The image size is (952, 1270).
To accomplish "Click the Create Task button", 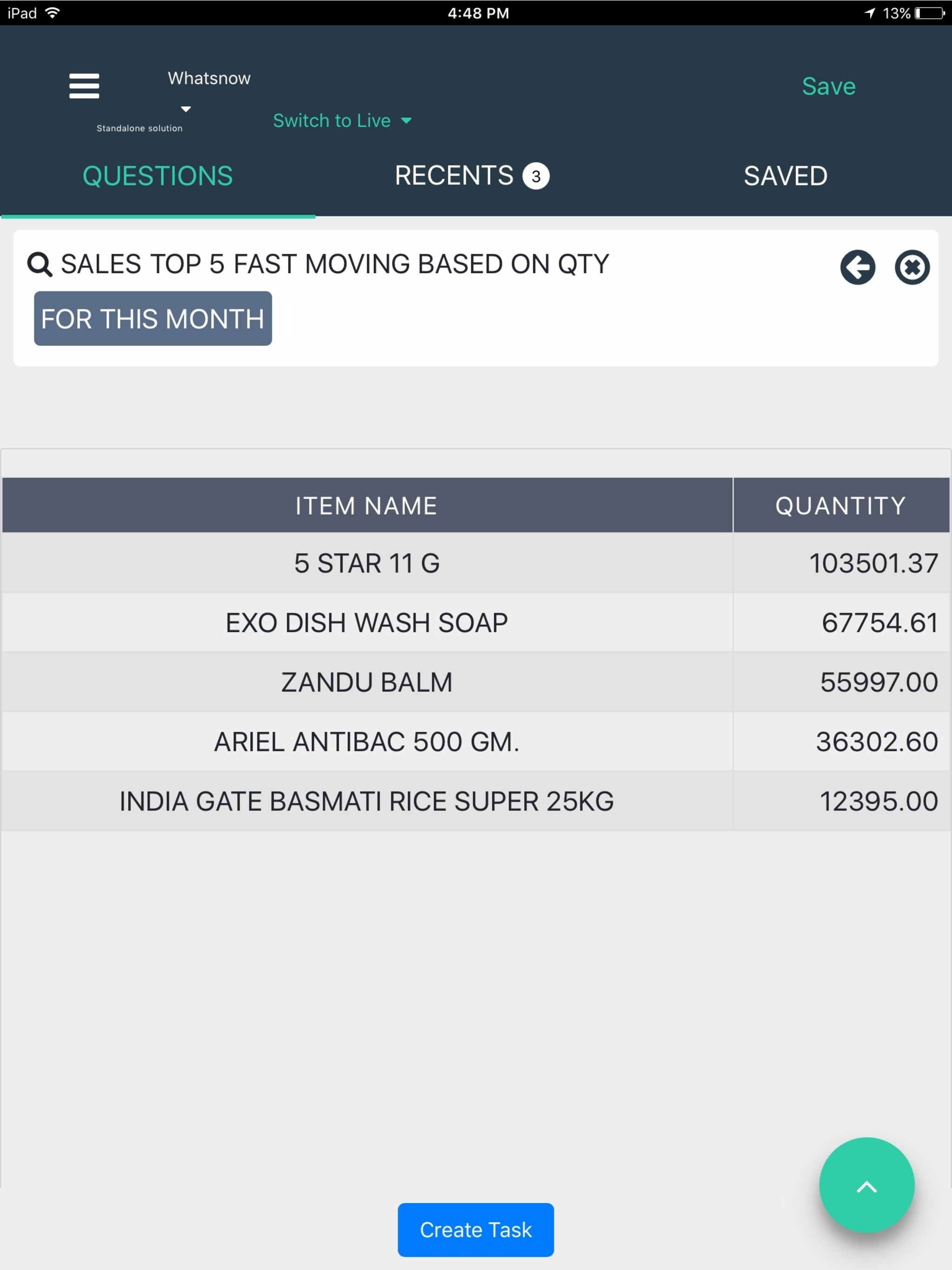I will click(x=476, y=1230).
